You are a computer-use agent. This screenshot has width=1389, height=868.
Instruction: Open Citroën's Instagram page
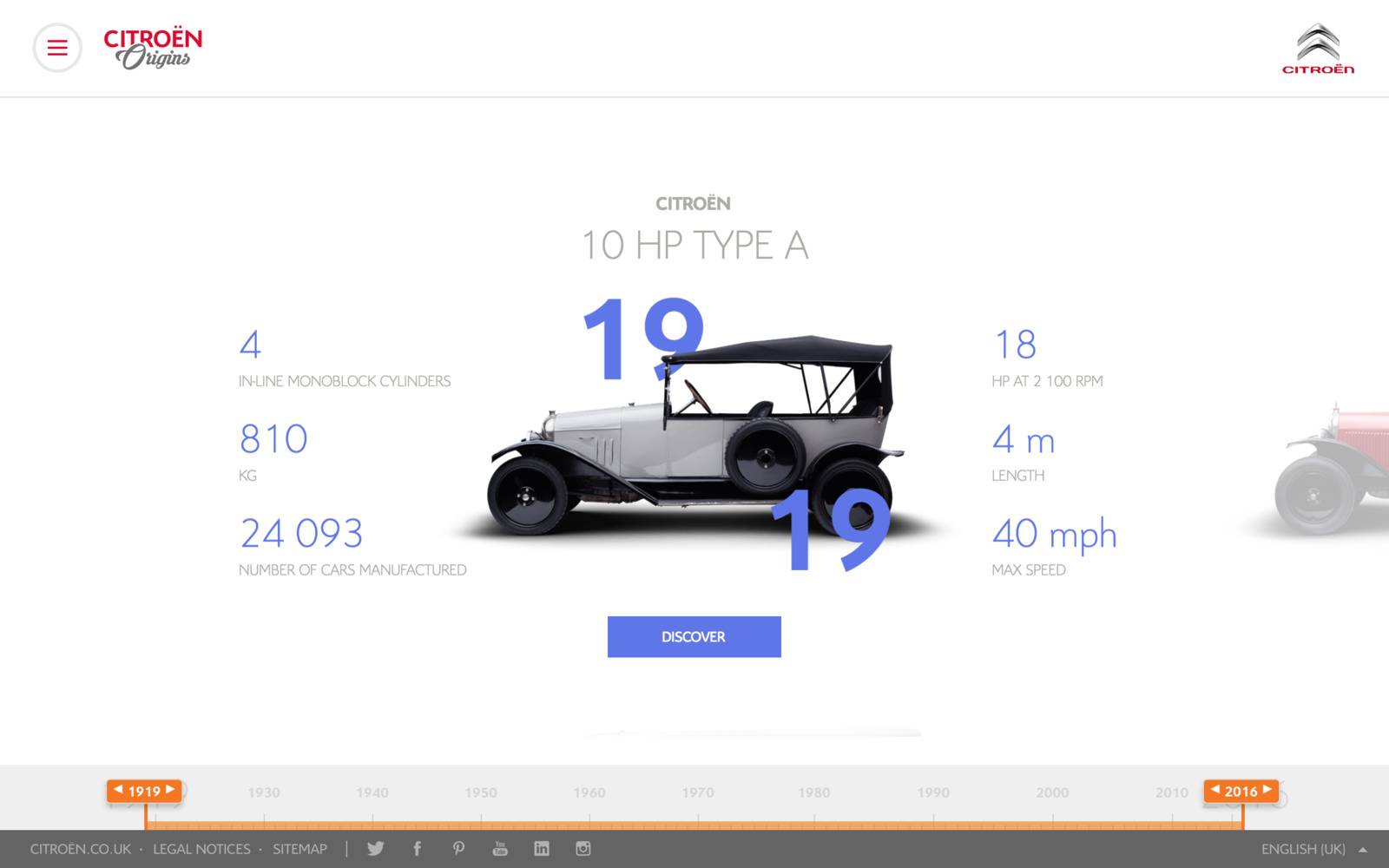click(584, 849)
